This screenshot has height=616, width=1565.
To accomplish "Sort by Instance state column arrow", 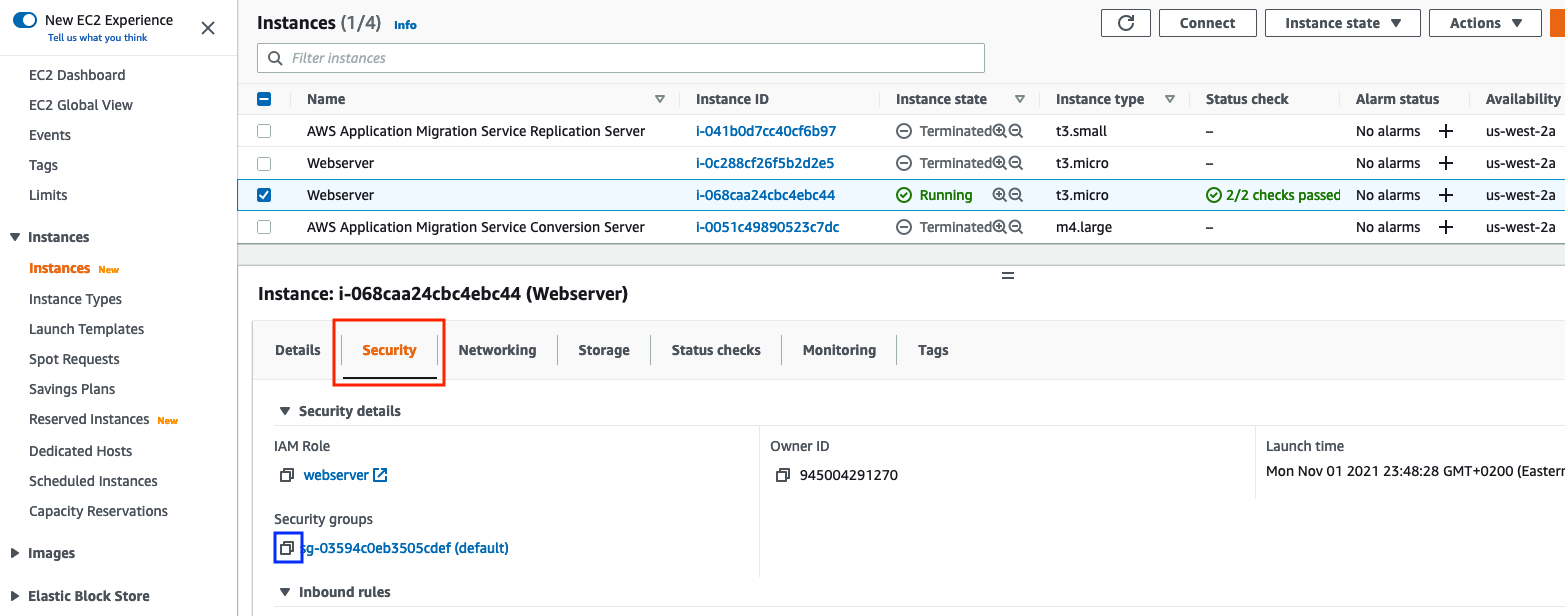I will (1020, 99).
